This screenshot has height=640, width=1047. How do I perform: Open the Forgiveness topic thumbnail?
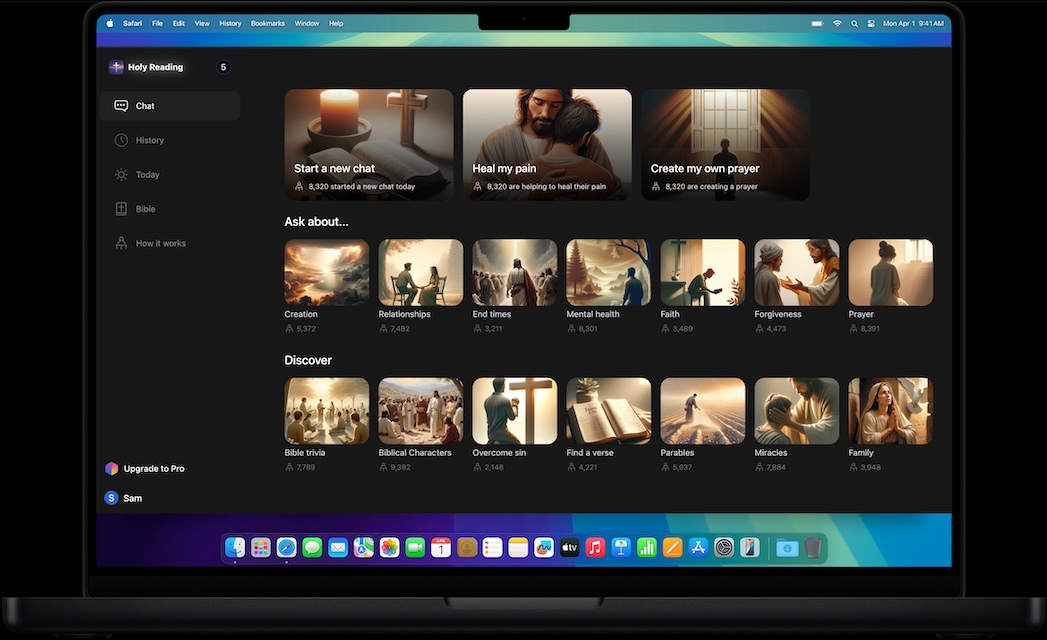[x=796, y=272]
